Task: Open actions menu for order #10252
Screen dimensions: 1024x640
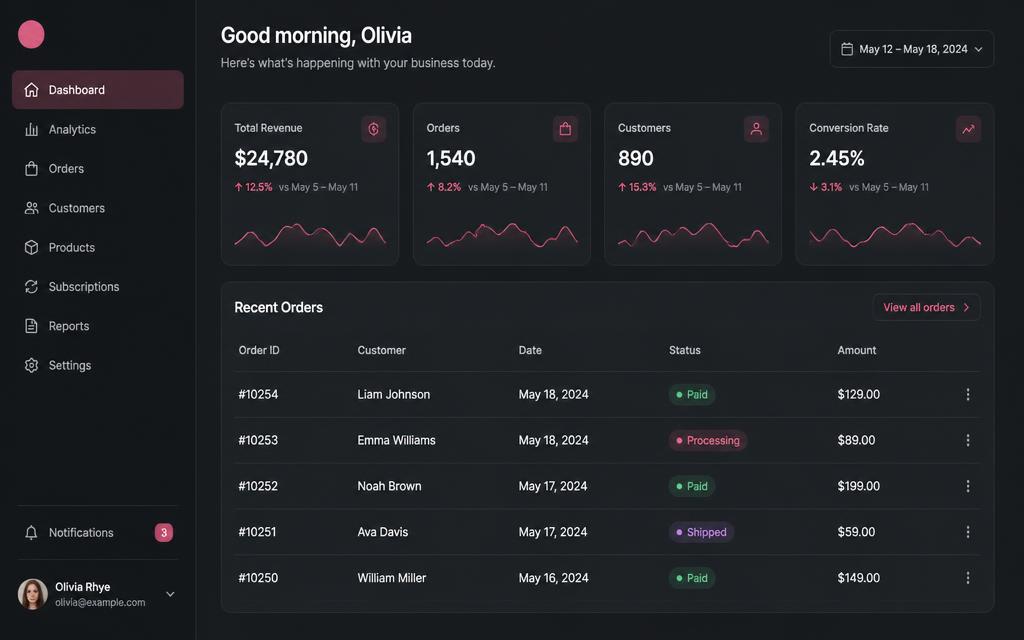Action: coord(968,486)
